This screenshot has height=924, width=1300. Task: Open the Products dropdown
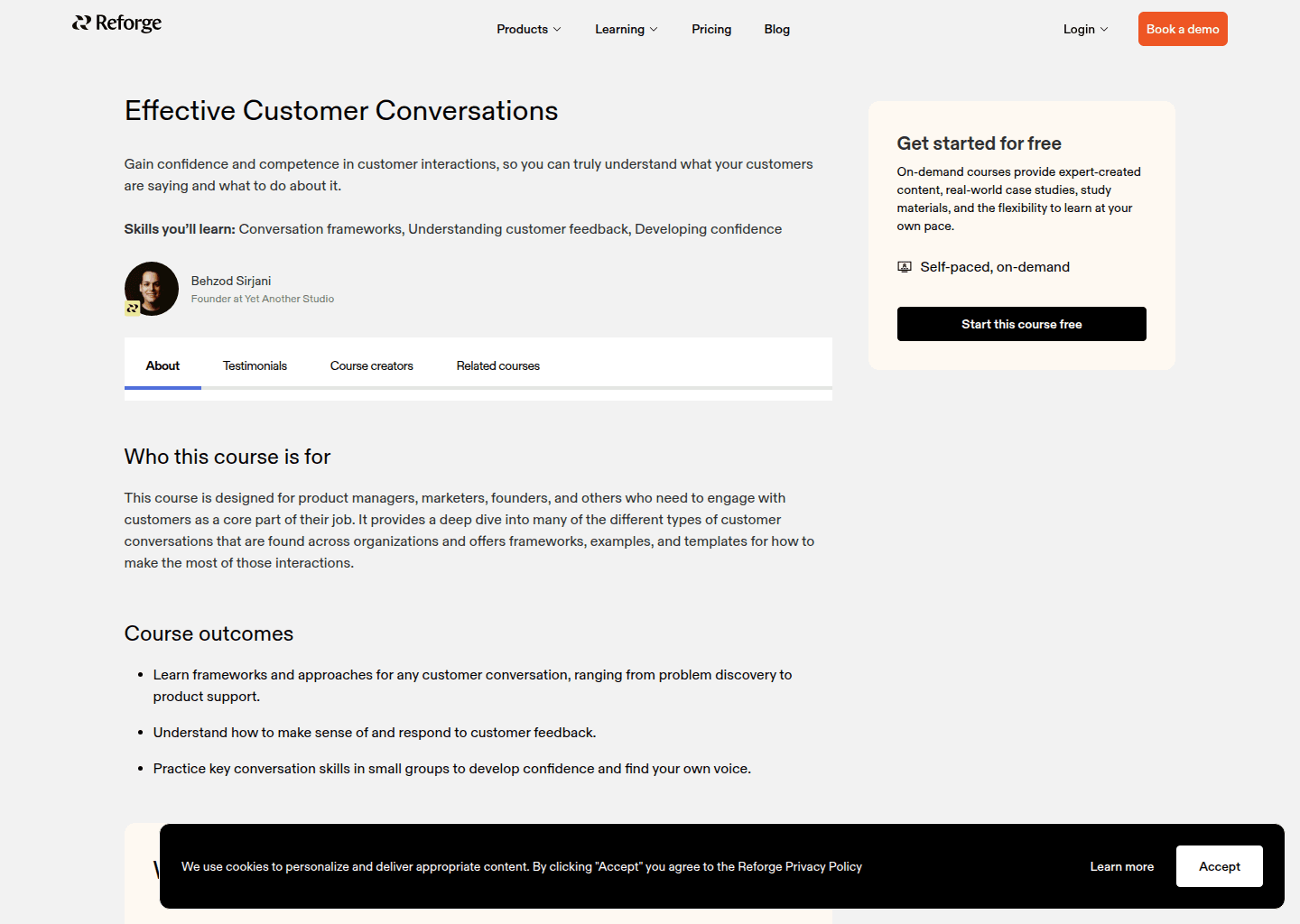pyautogui.click(x=528, y=29)
